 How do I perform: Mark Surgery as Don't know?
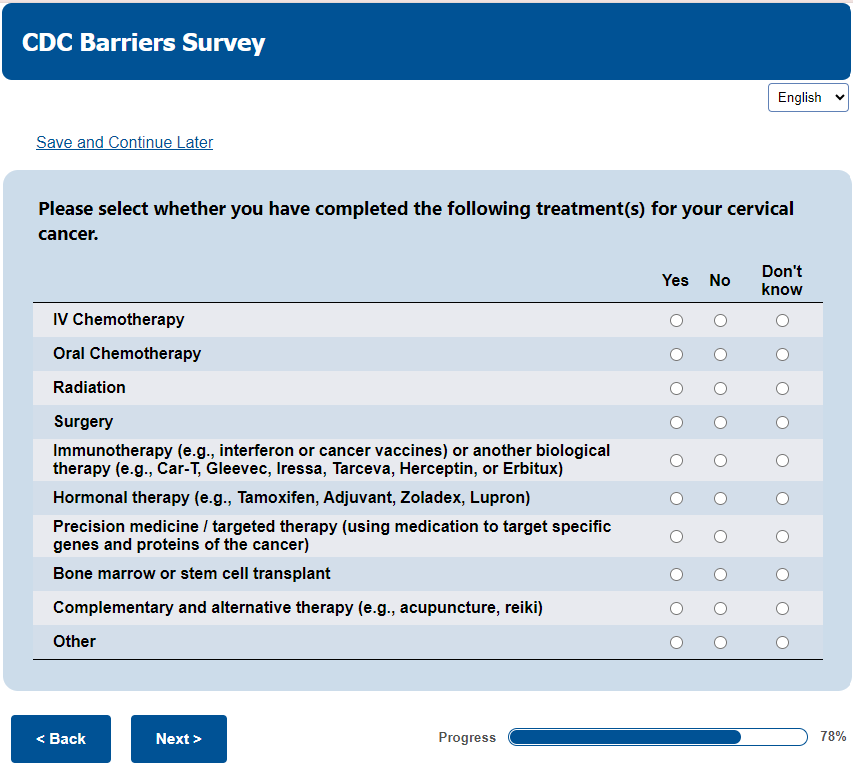coord(782,423)
